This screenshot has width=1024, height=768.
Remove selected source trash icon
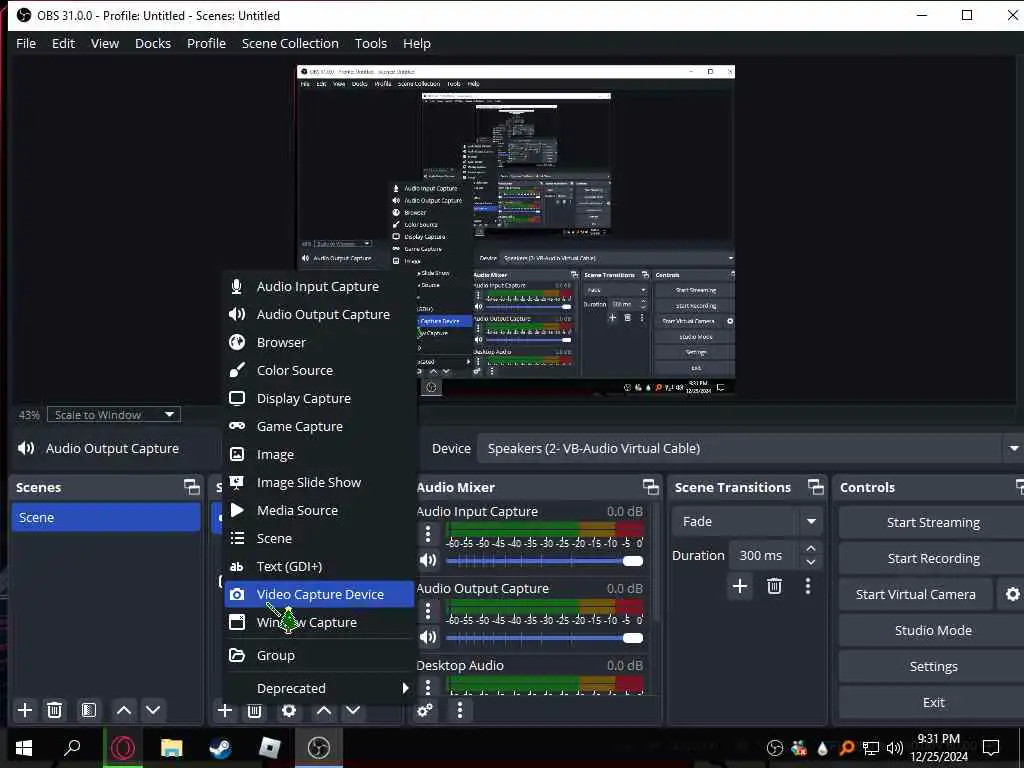[255, 710]
